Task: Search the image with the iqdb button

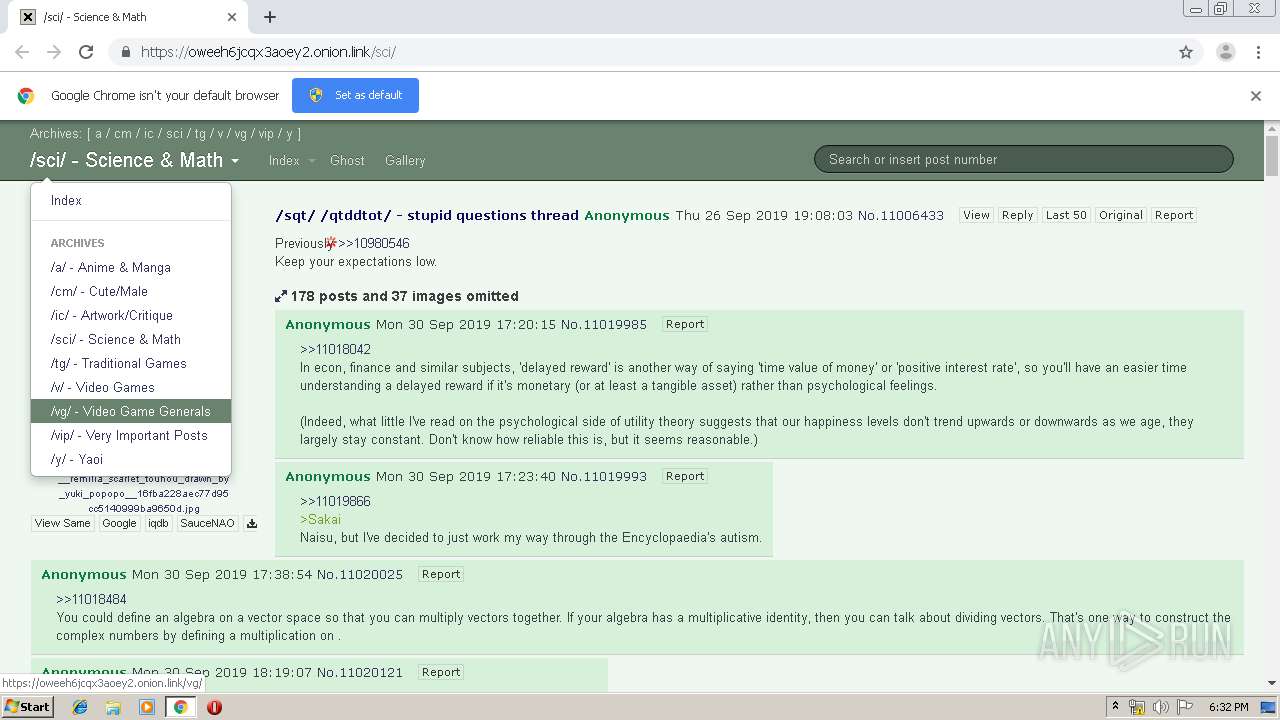Action: 158,523
